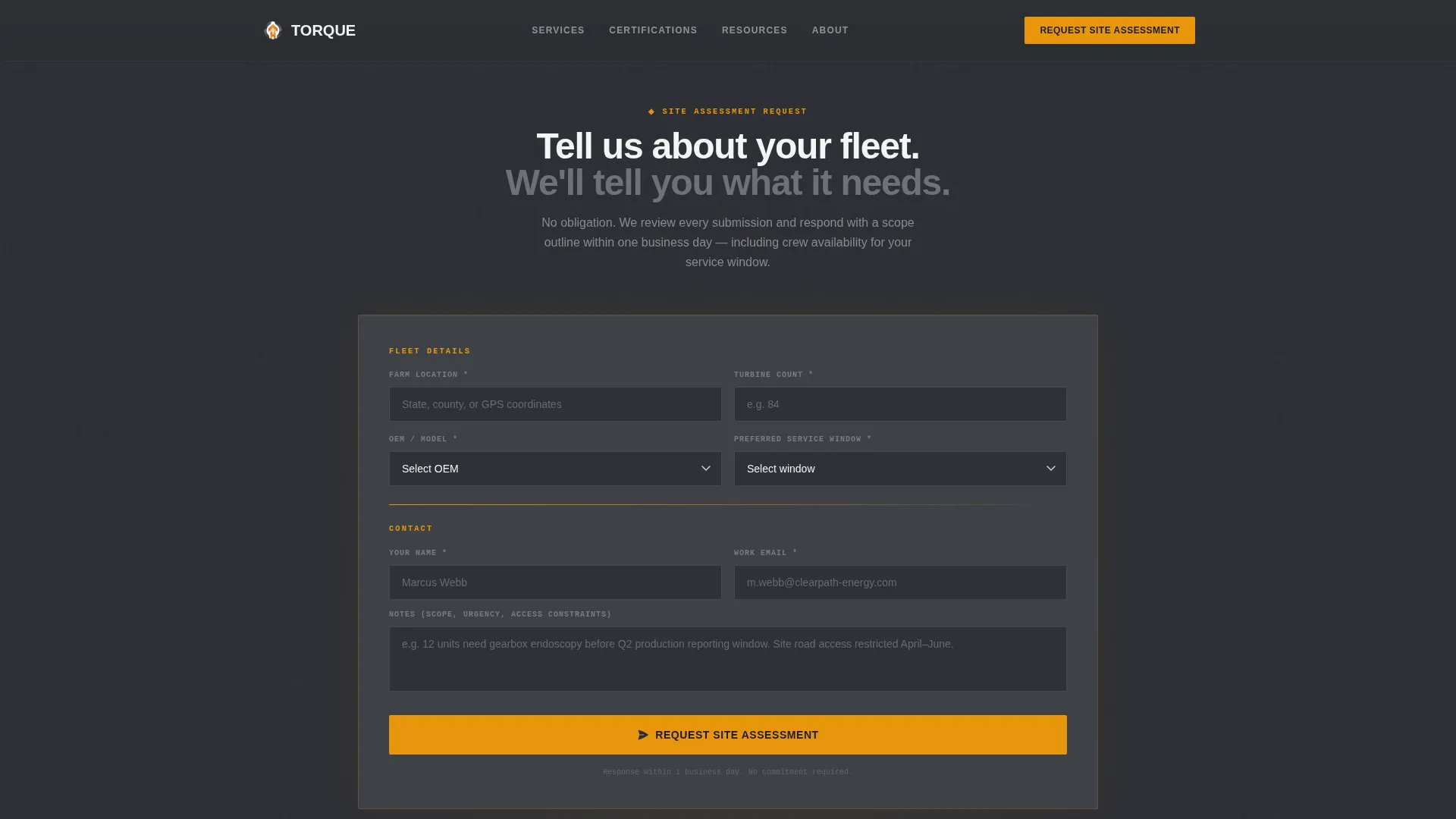Focus the Your Name input
This screenshot has height=819, width=1456.
tap(555, 582)
